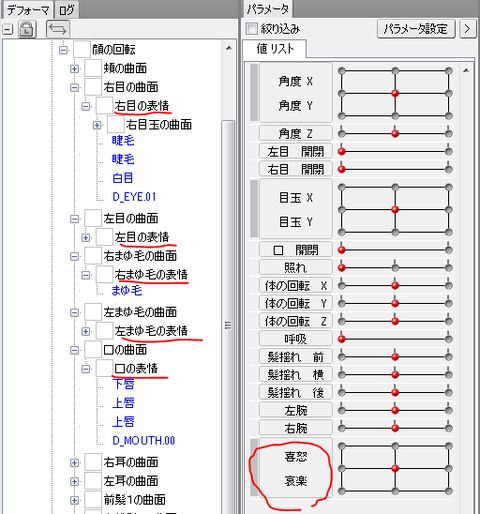Click the 右腕 slider track
Image resolution: width=480 pixels, height=514 pixels.
click(x=395, y=428)
